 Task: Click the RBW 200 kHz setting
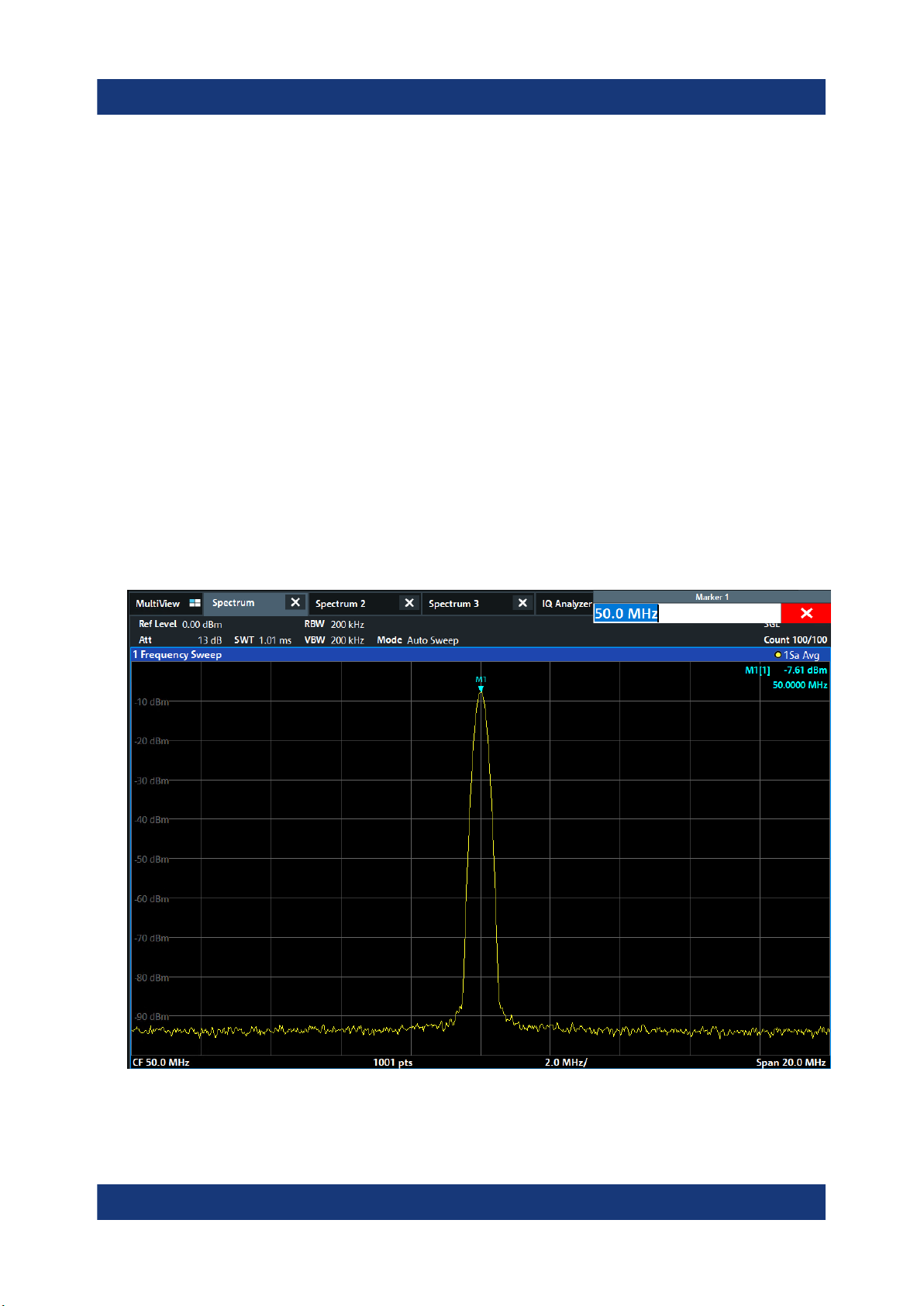(334, 624)
